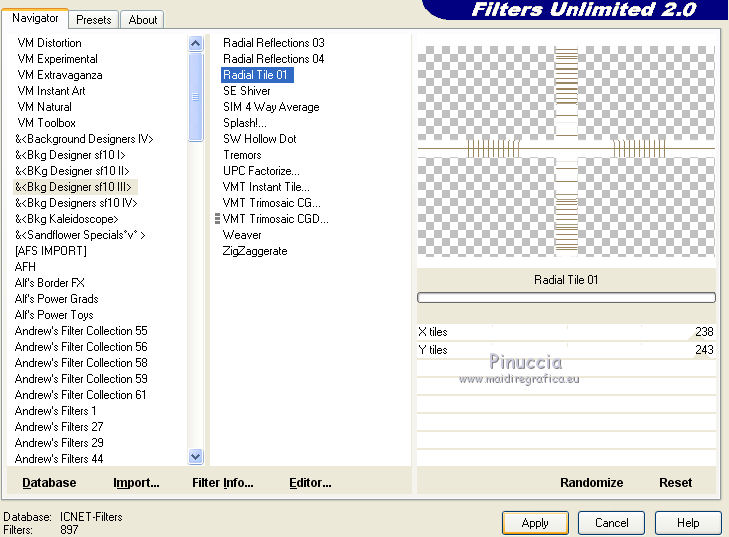
Task: Adjust the Y tiles slider
Action: pos(566,350)
